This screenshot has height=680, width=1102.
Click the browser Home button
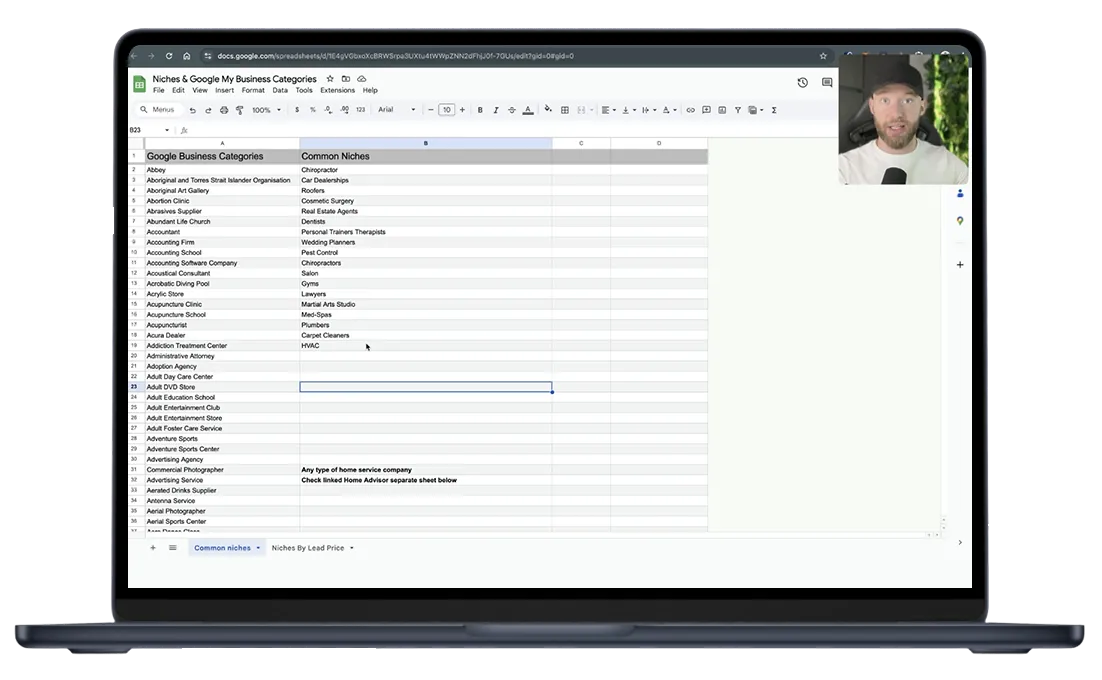pos(186,55)
